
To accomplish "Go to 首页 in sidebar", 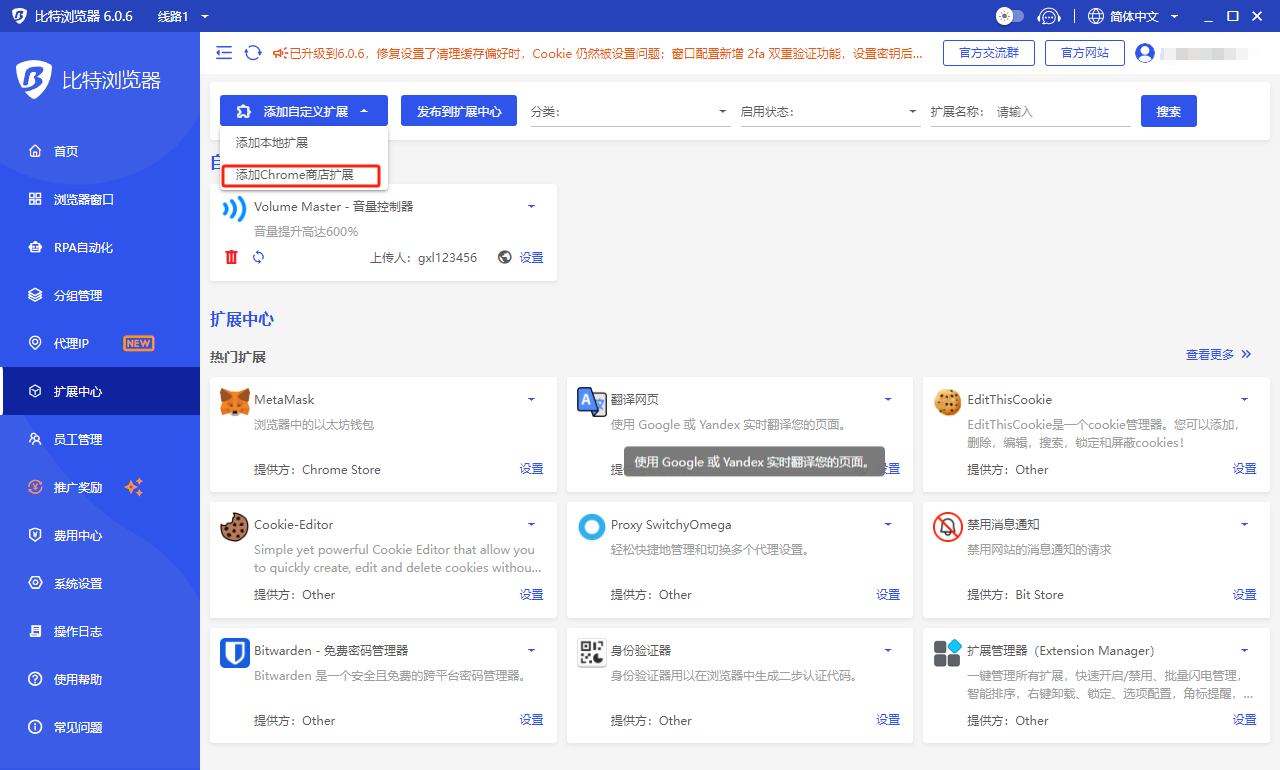I will pos(100,151).
